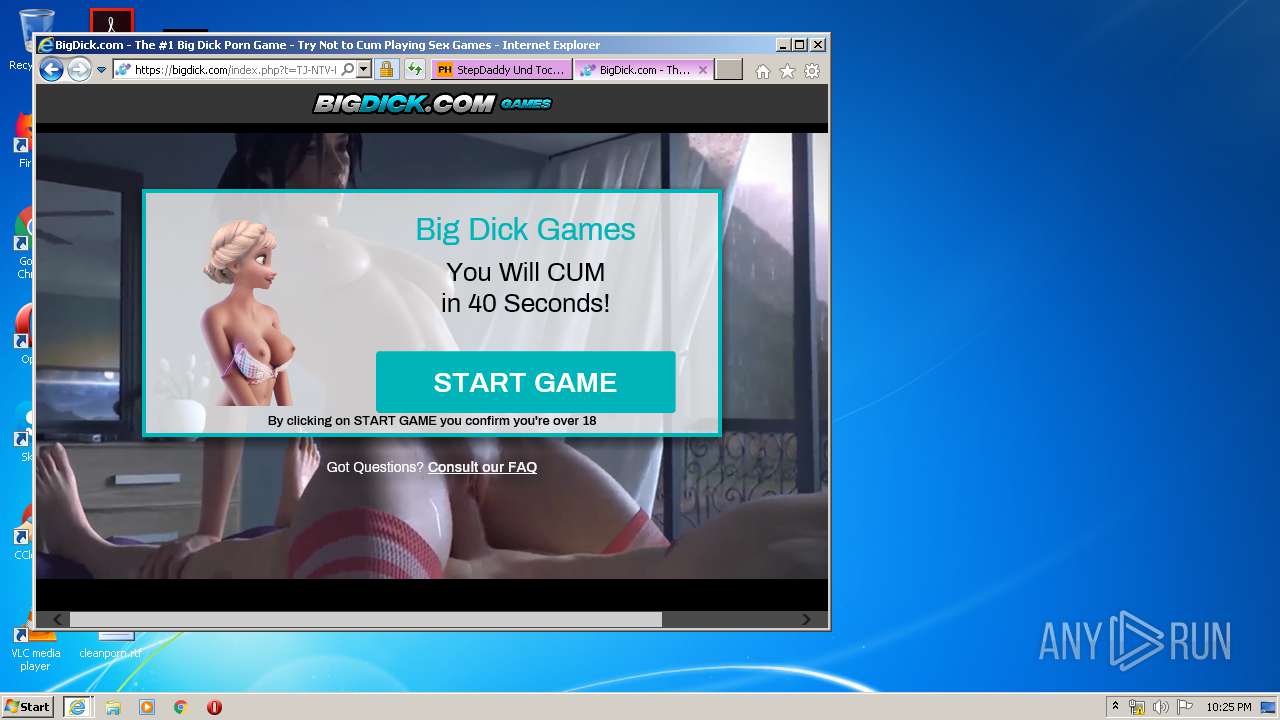The image size is (1280, 720).
Task: Open the Action Center flag icon
Action: pos(1185,707)
